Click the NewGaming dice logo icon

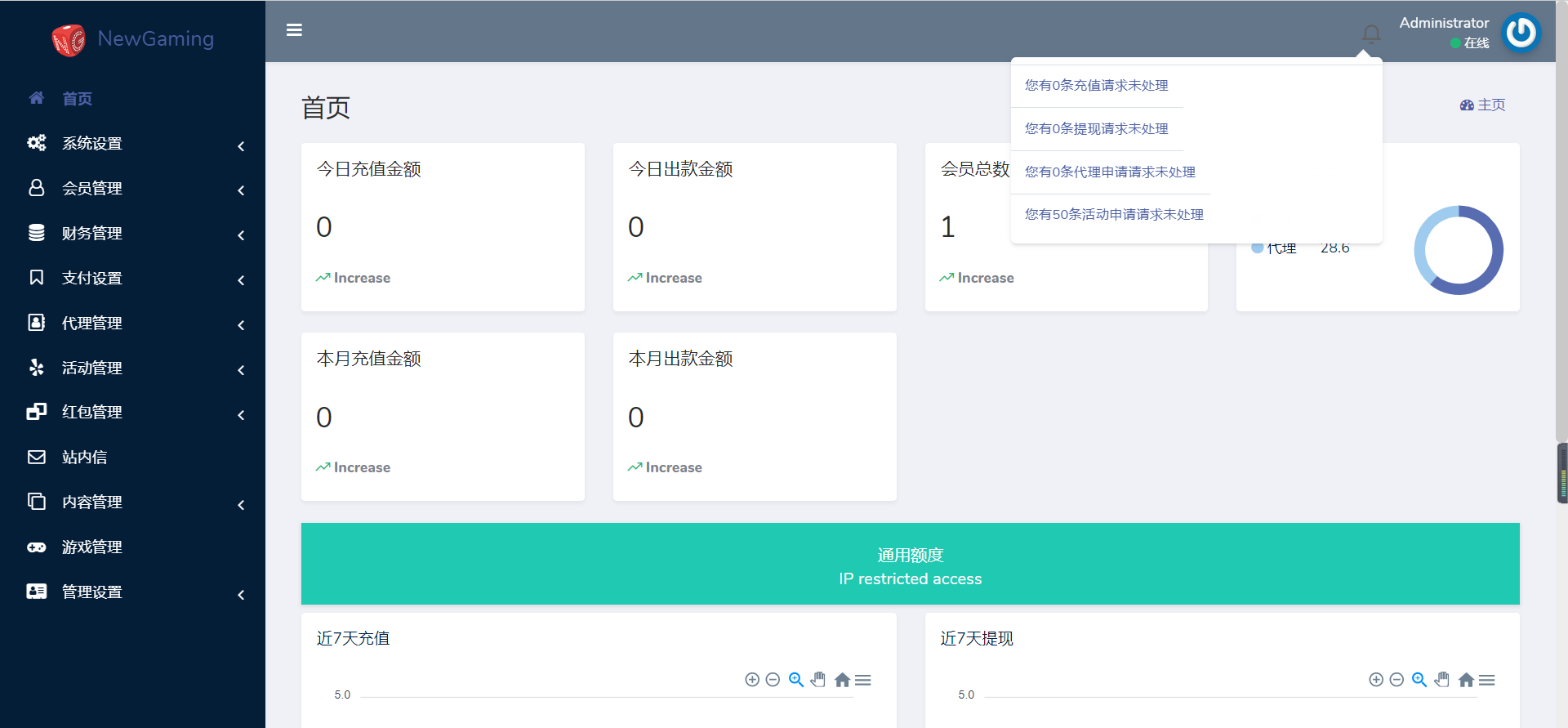point(69,39)
